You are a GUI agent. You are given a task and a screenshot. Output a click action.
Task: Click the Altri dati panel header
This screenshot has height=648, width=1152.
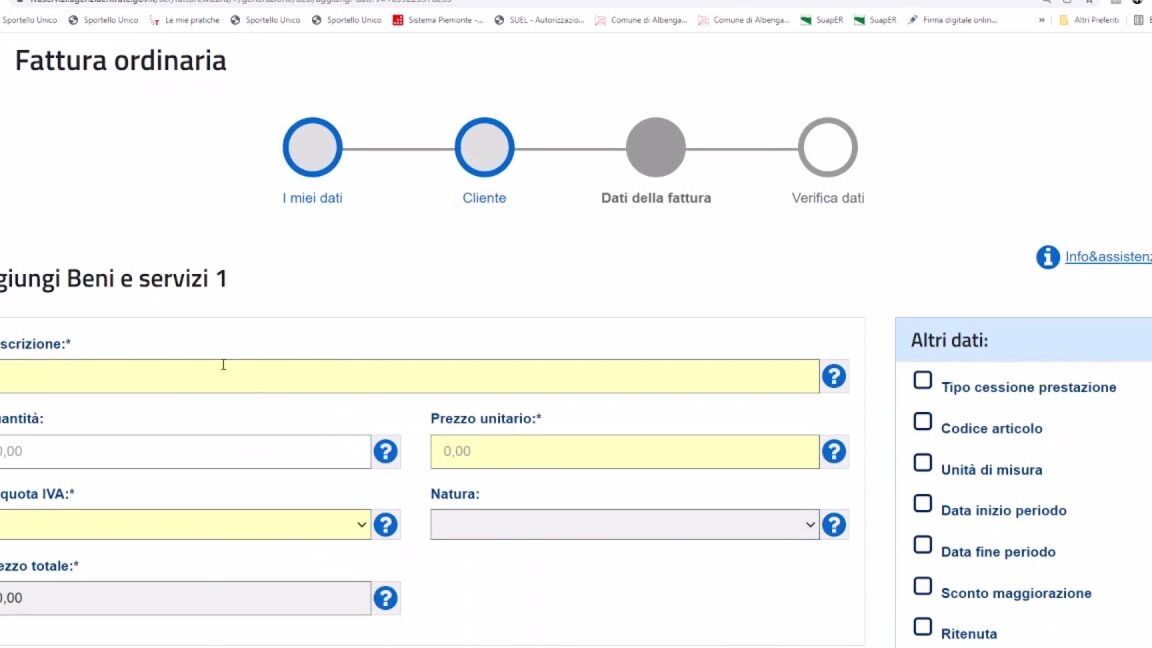click(x=1023, y=339)
